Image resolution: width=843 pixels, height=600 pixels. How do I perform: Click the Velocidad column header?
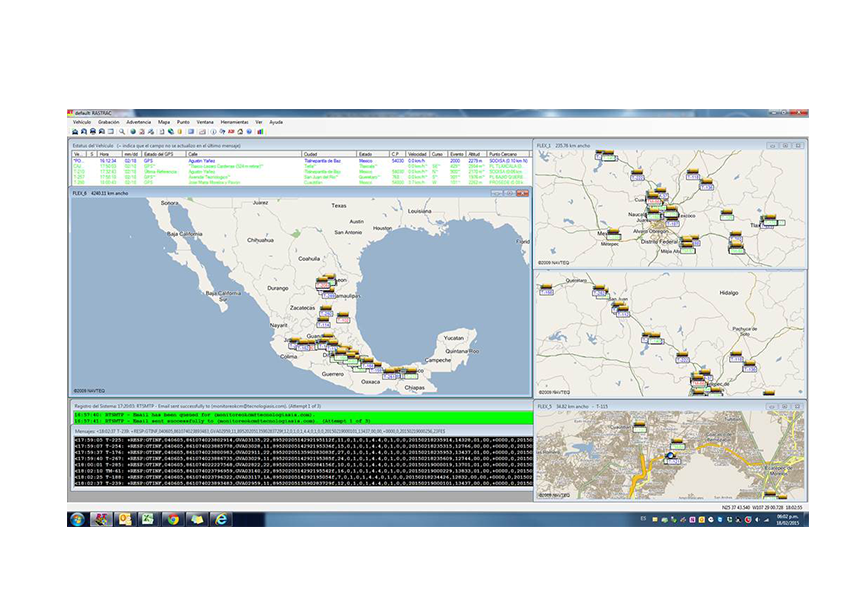[x=417, y=154]
